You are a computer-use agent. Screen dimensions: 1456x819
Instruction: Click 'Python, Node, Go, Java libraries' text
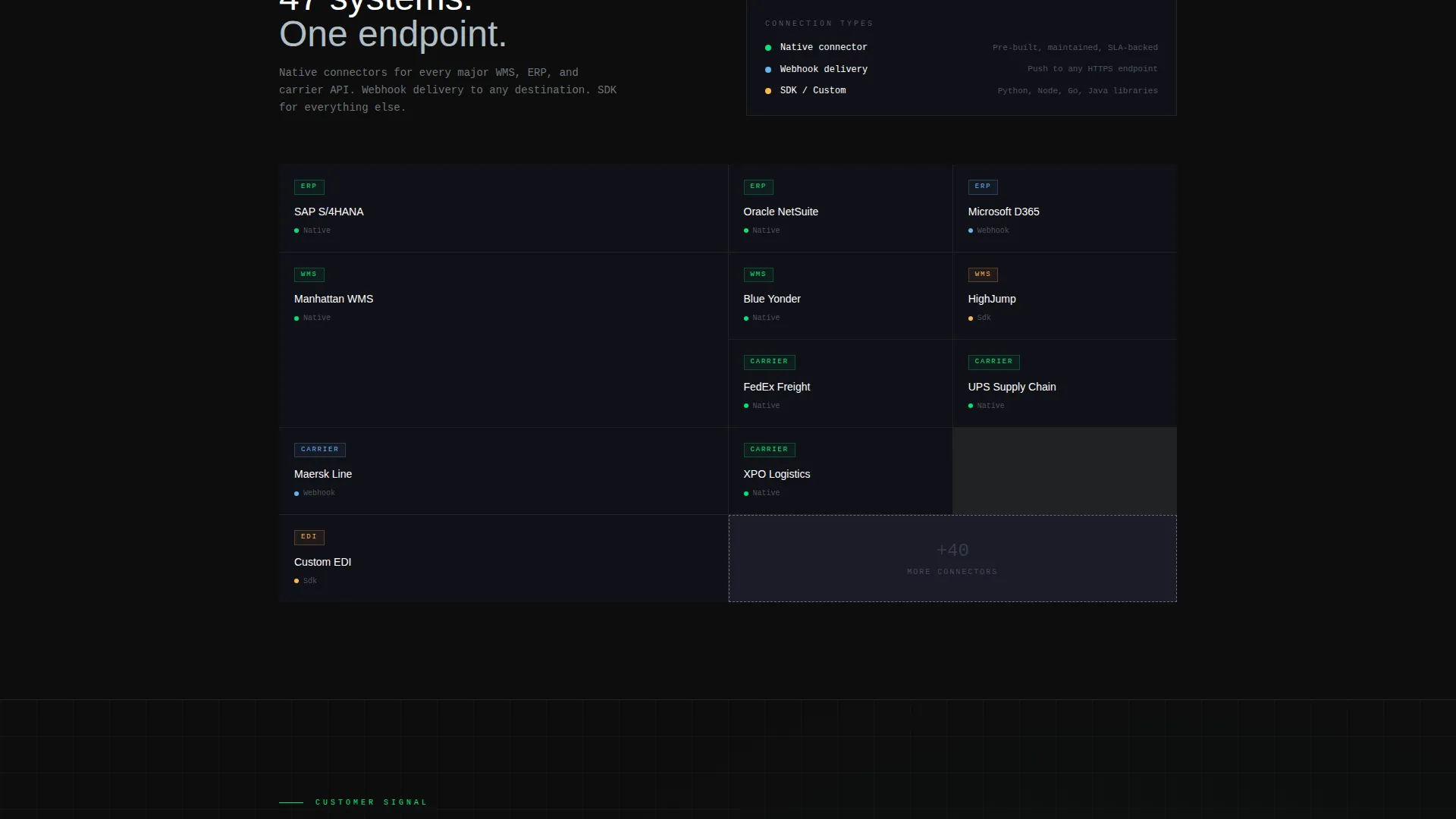click(1078, 91)
